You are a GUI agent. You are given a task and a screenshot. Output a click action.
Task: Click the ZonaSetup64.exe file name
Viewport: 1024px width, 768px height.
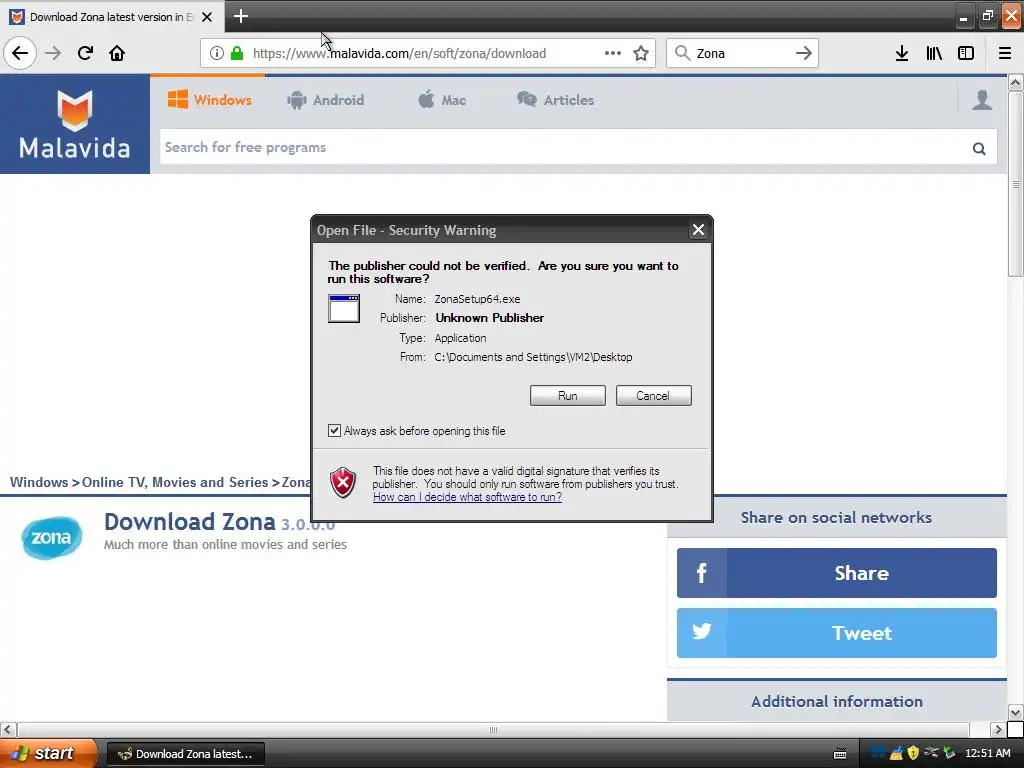pyautogui.click(x=477, y=299)
